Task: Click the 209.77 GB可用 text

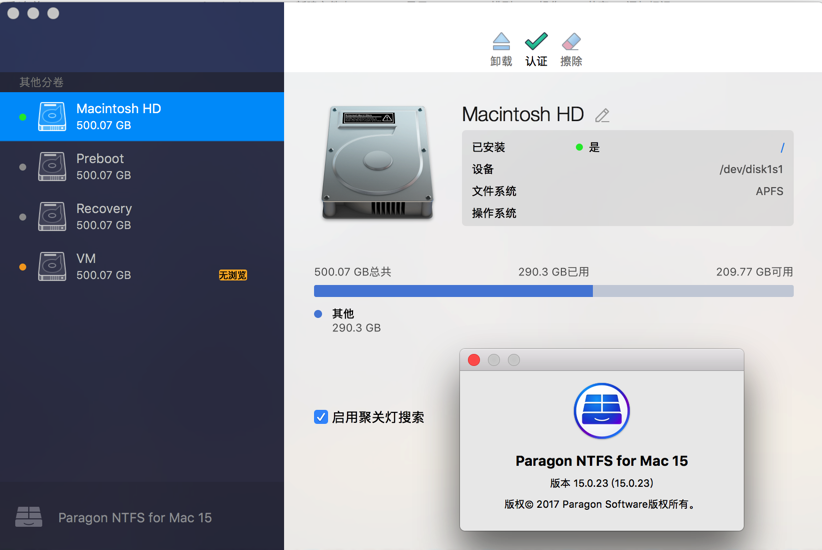Action: click(754, 272)
